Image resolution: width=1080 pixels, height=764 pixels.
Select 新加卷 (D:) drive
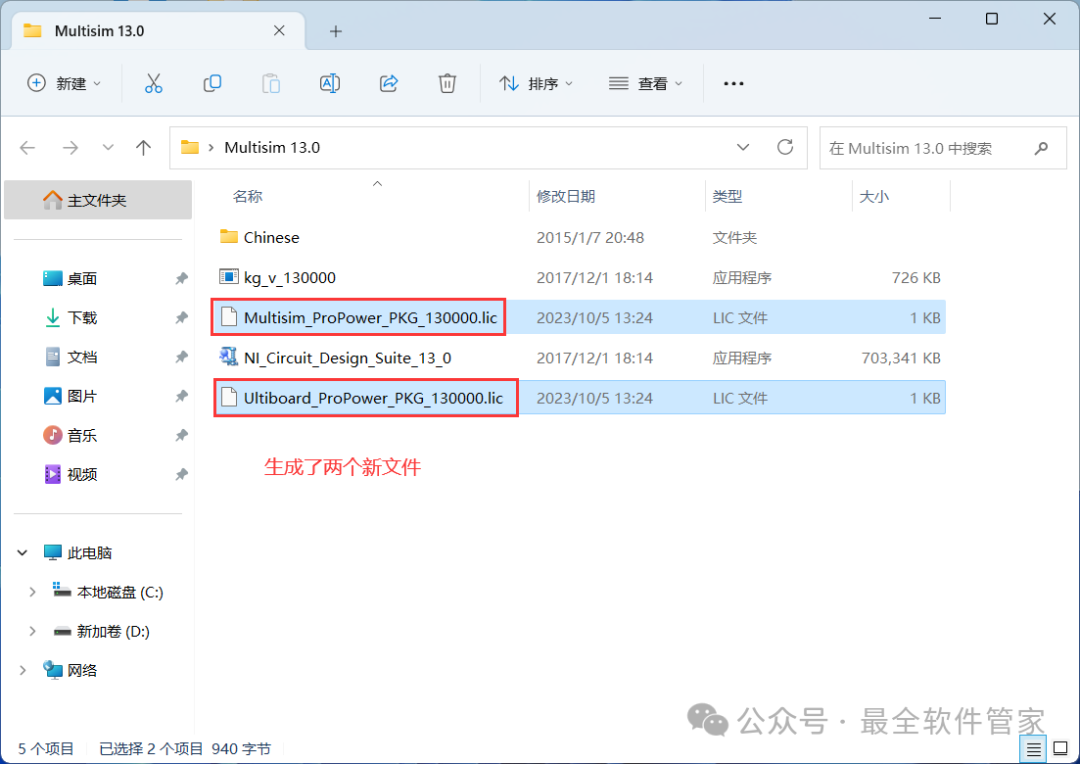coord(101,632)
